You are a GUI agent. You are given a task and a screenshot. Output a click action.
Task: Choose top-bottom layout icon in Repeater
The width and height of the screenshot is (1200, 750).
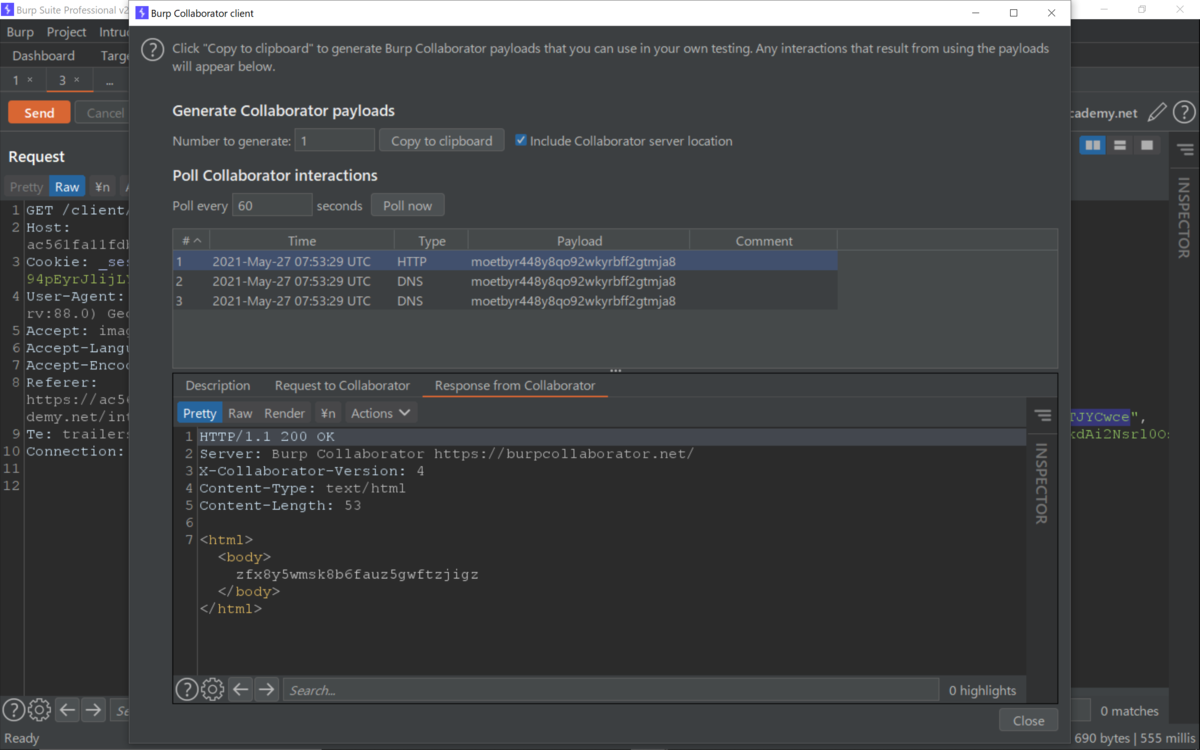[1120, 146]
